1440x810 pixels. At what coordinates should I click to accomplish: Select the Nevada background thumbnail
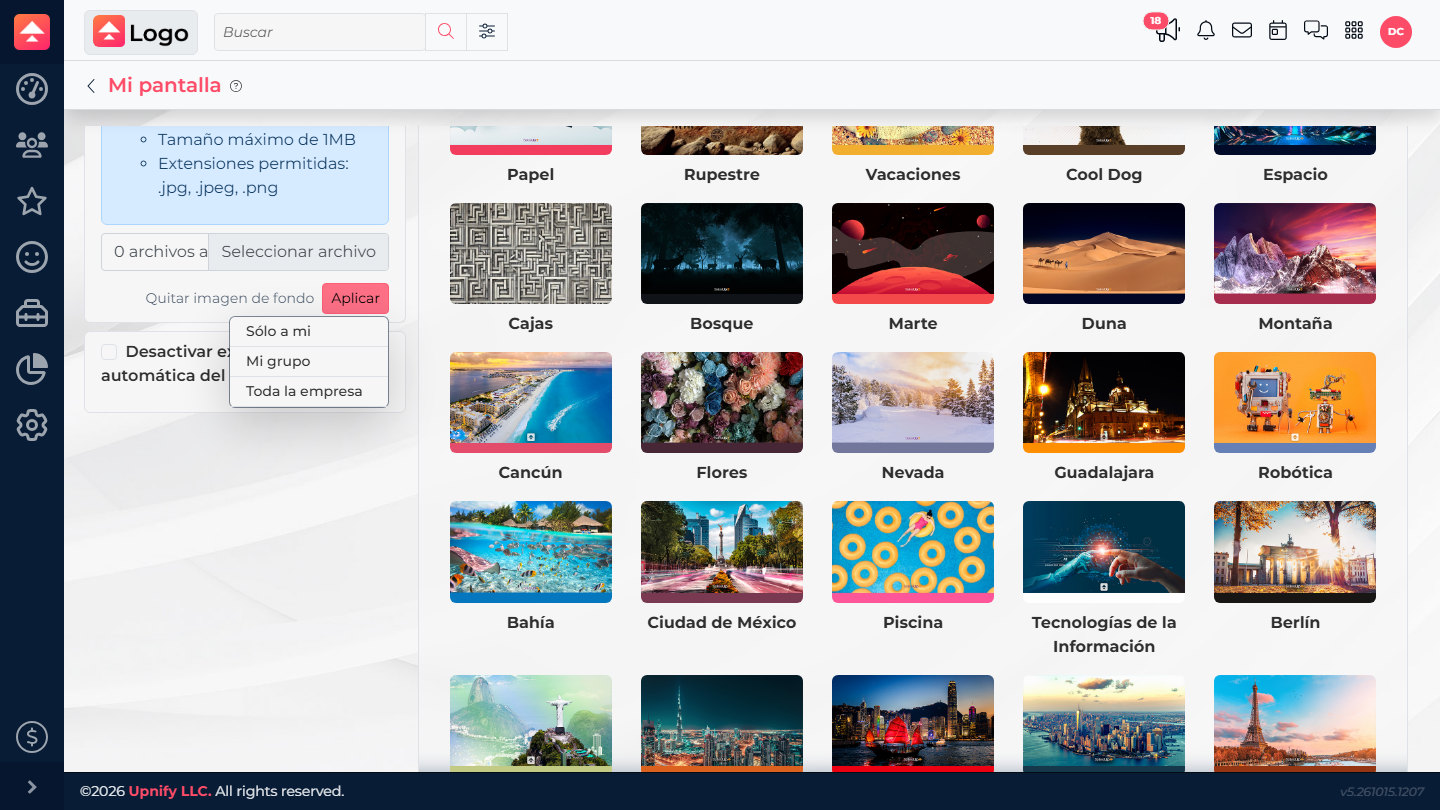coord(913,402)
